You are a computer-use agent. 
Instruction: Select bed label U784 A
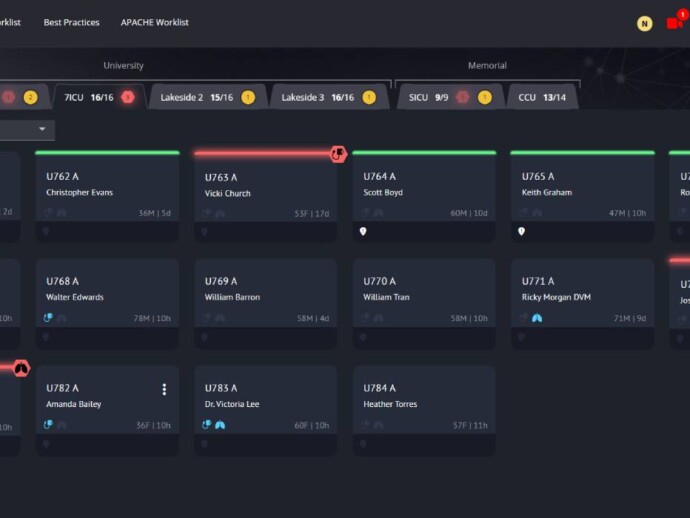pyautogui.click(x=379, y=388)
